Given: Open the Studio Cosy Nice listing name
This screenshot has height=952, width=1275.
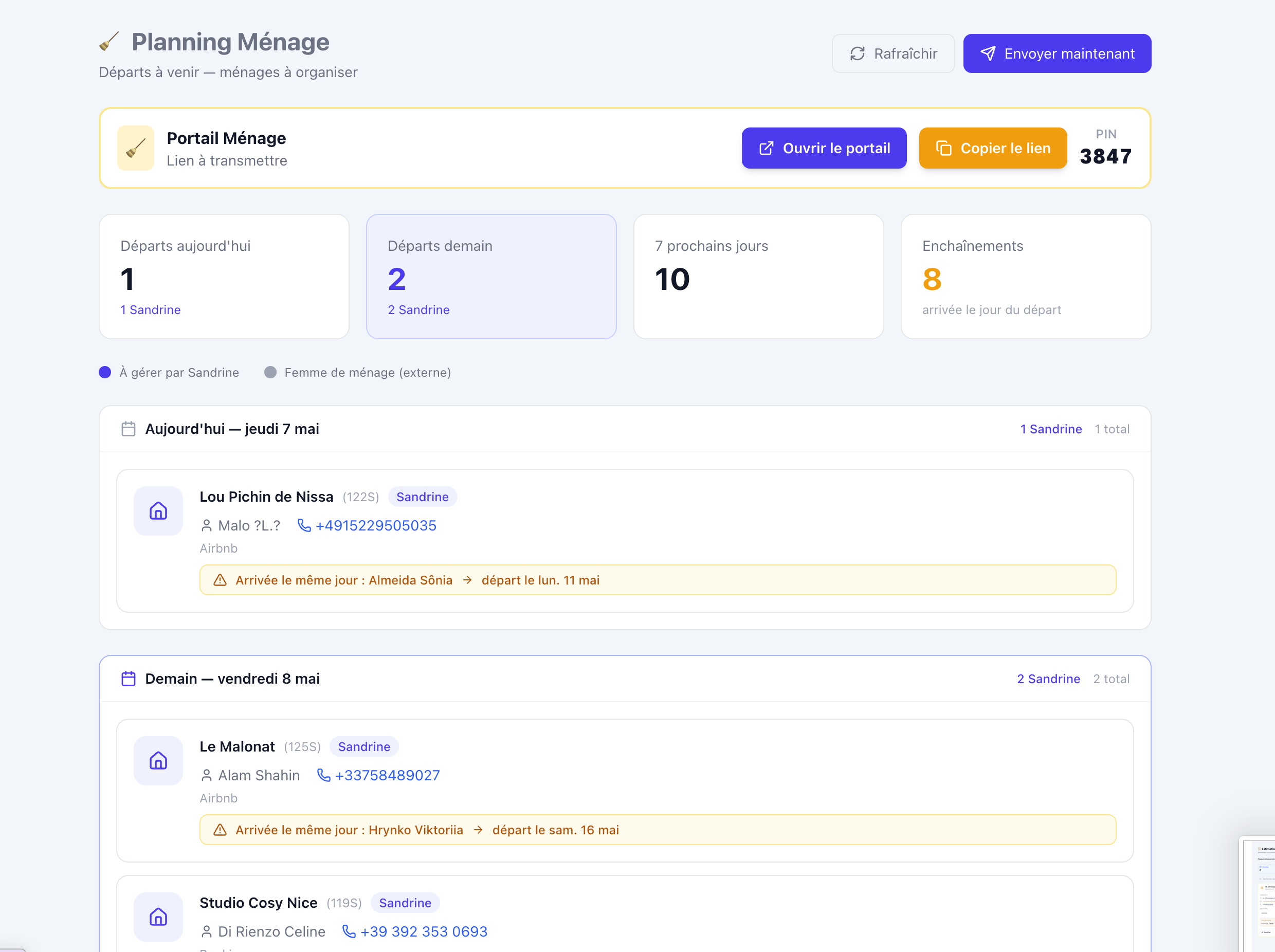Looking at the screenshot, I should click(x=258, y=903).
